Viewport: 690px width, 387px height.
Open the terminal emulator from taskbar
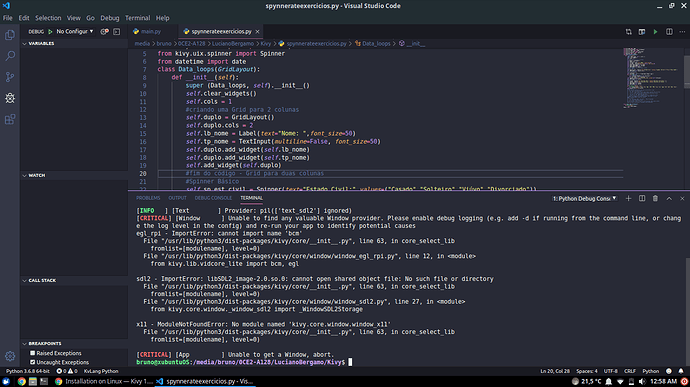click(x=44, y=381)
